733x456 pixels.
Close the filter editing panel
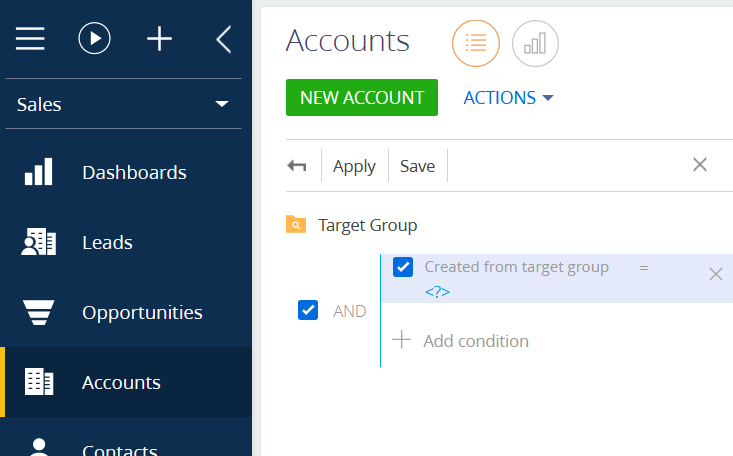click(x=700, y=165)
